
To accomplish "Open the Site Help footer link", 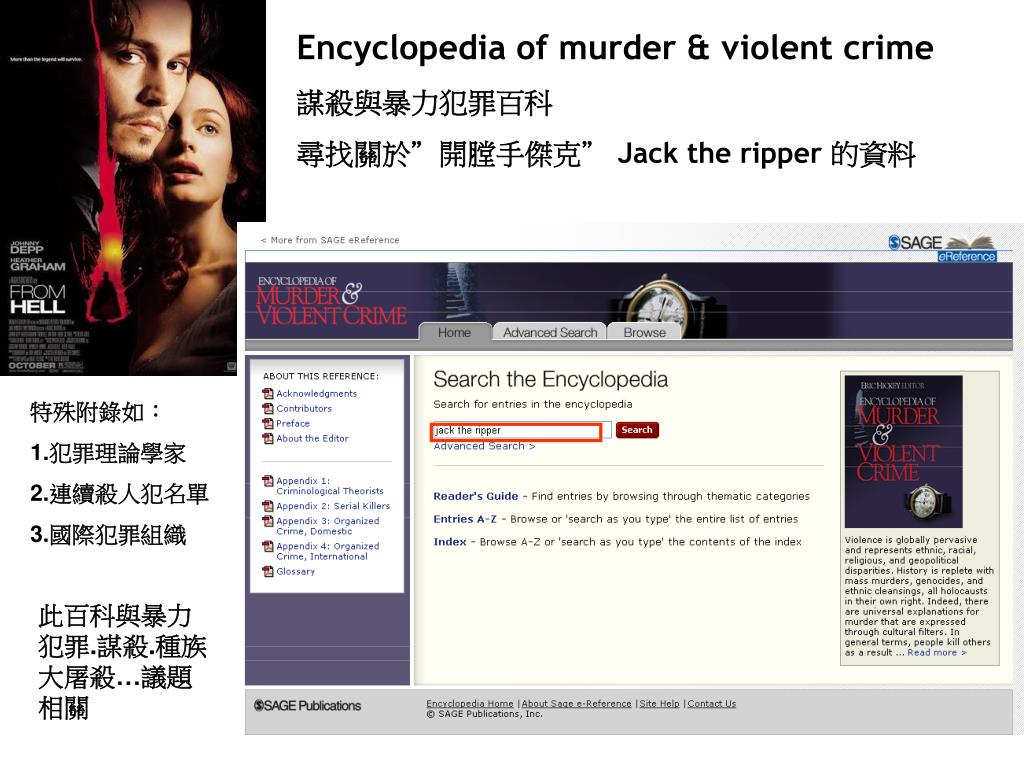I will (x=659, y=703).
